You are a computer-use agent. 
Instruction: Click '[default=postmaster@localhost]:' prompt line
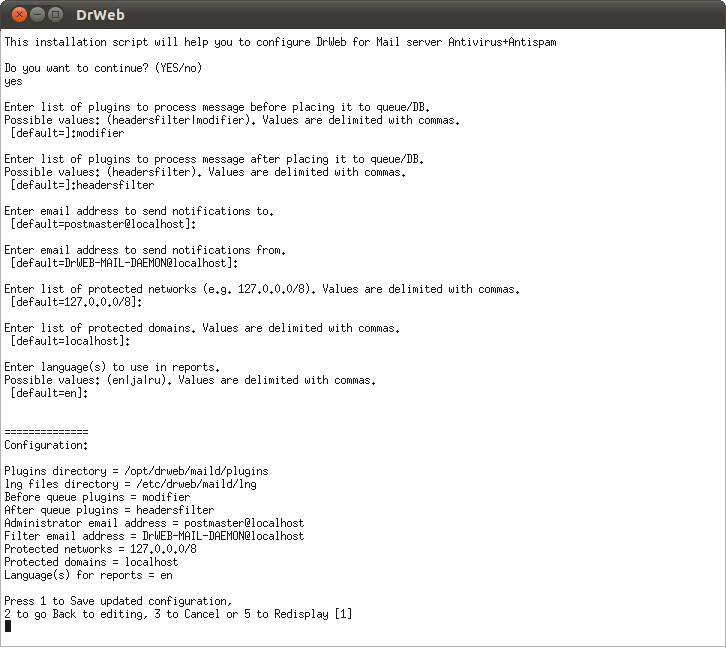103,224
